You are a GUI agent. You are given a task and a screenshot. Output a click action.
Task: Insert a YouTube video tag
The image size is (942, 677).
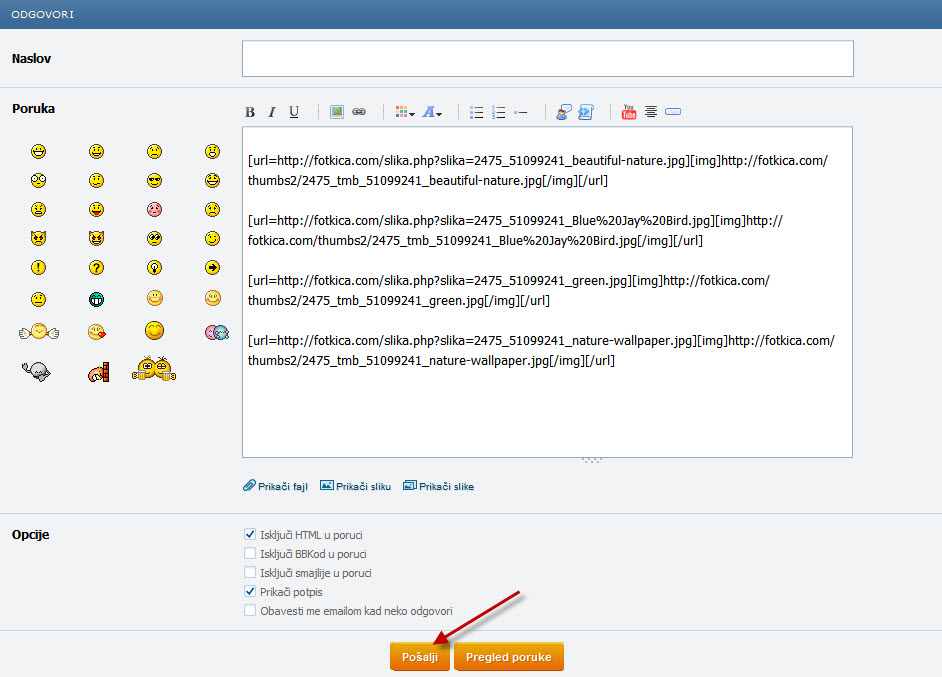(x=629, y=112)
